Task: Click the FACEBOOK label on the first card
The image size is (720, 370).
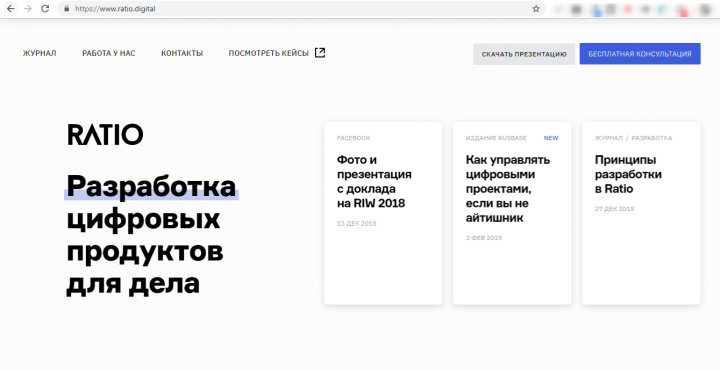Action: click(x=354, y=138)
